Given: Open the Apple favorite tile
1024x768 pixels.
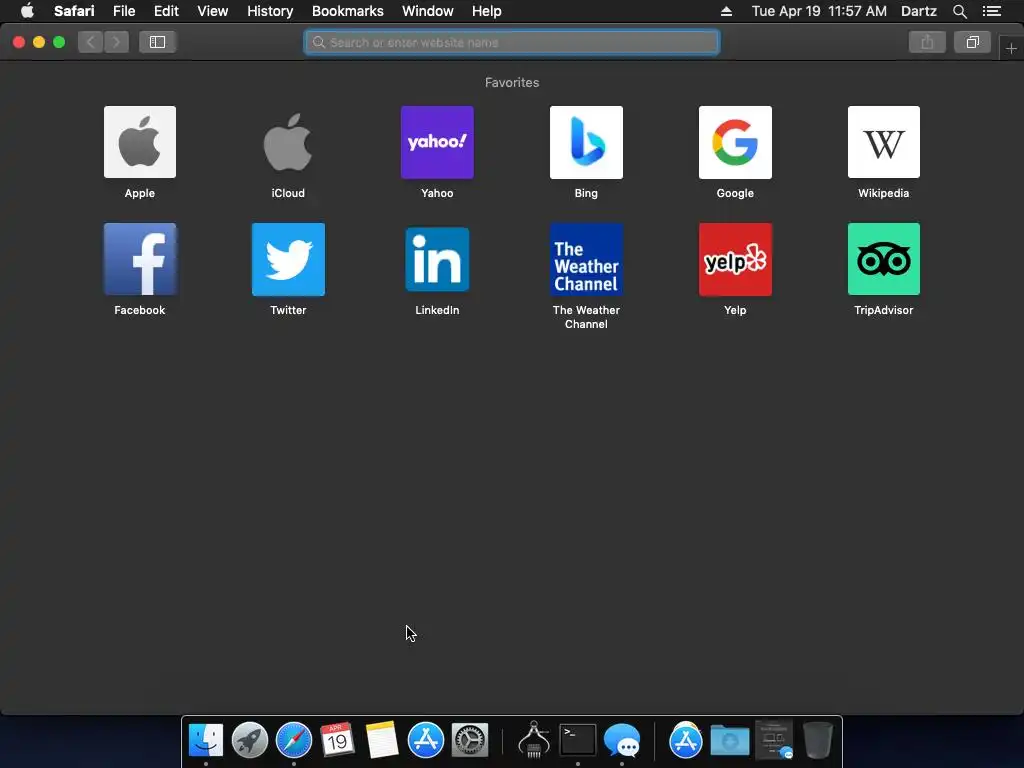Looking at the screenshot, I should (140, 142).
